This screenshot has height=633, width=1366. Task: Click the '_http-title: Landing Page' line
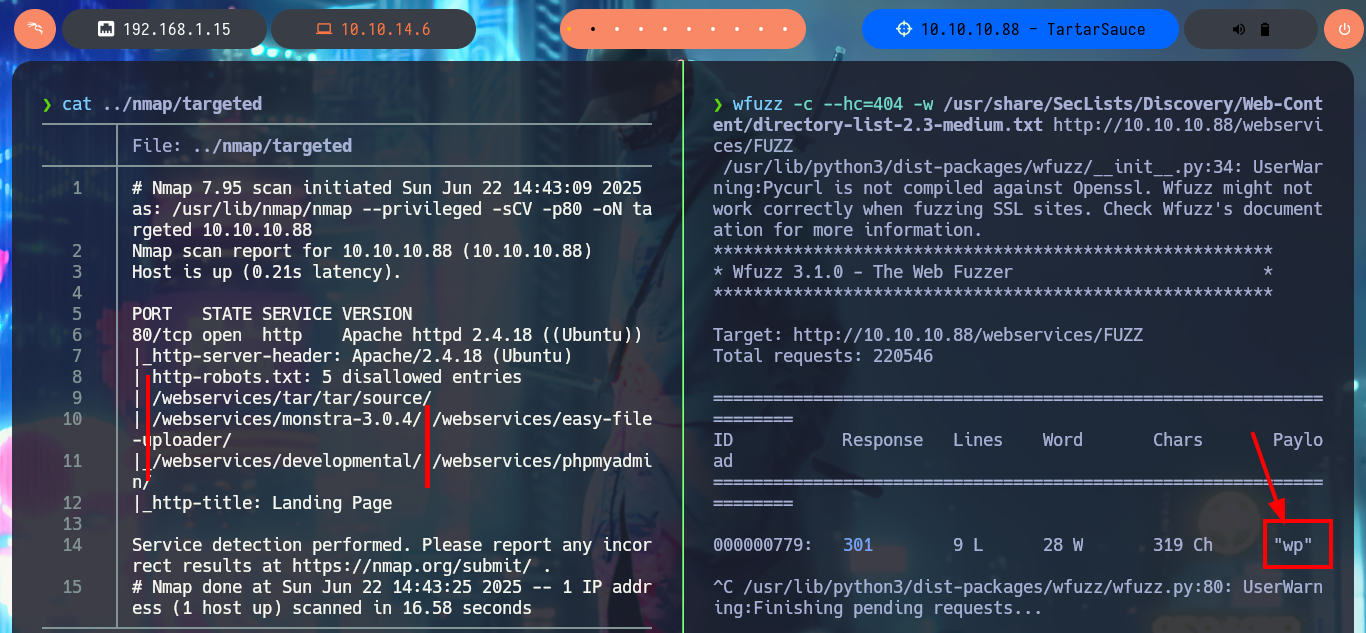click(262, 503)
